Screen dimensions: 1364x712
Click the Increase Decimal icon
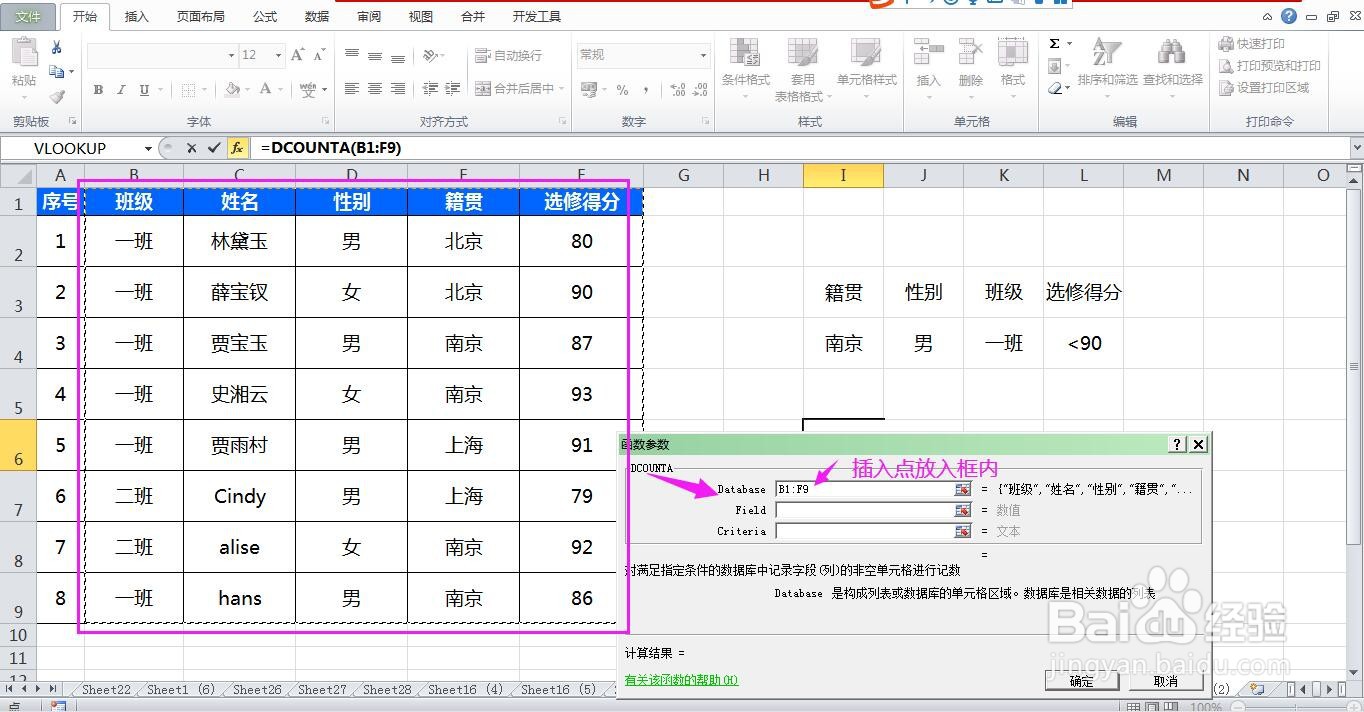pyautogui.click(x=680, y=90)
